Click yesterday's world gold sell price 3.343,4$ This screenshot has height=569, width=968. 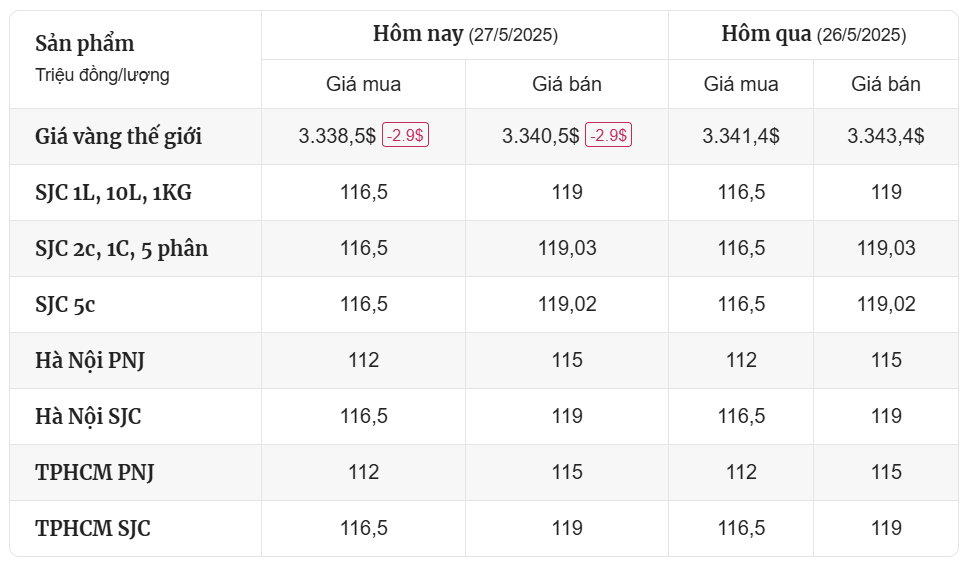pyautogui.click(x=886, y=136)
